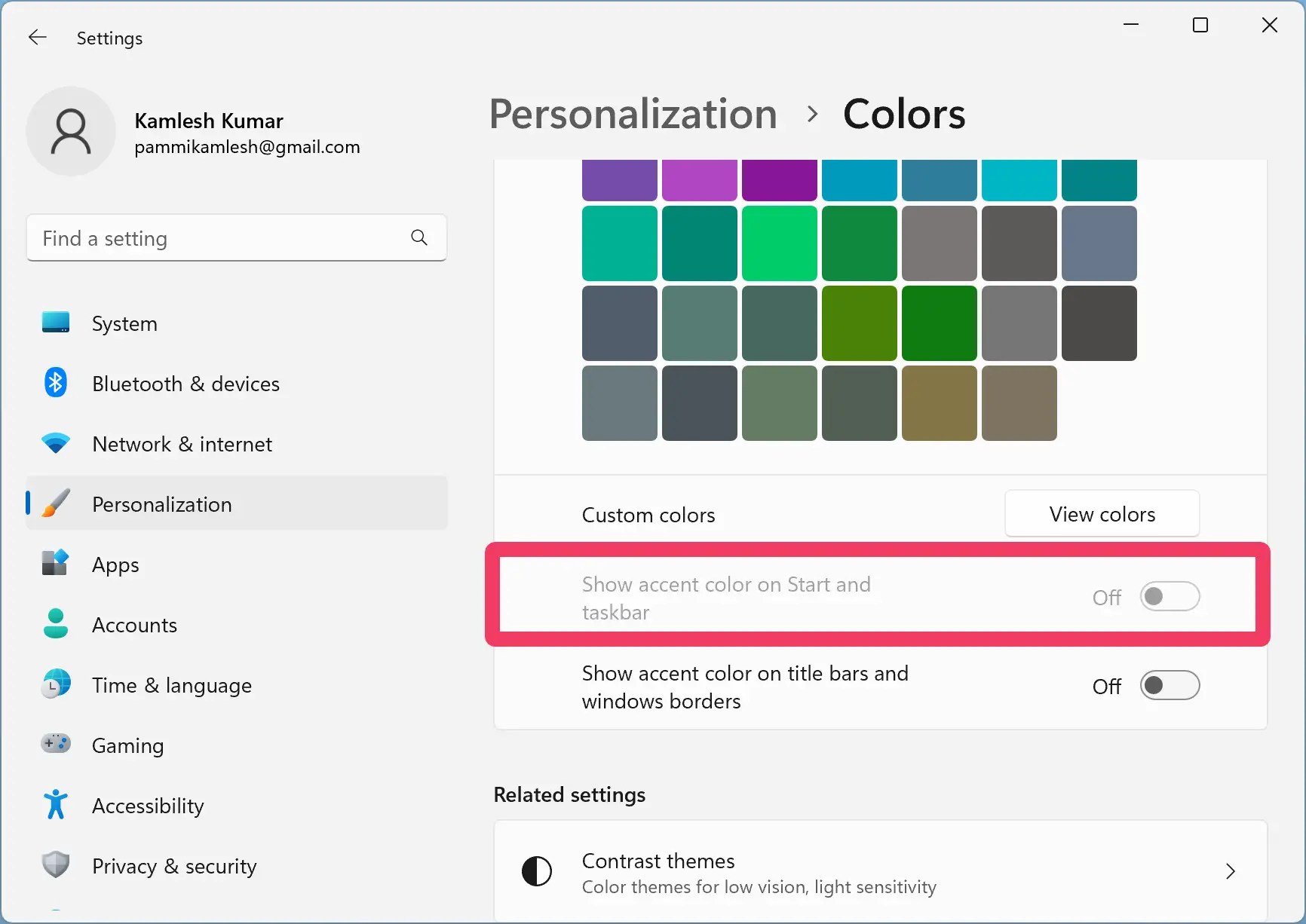
Task: Navigate to Personalization via breadcrumb
Action: point(633,113)
